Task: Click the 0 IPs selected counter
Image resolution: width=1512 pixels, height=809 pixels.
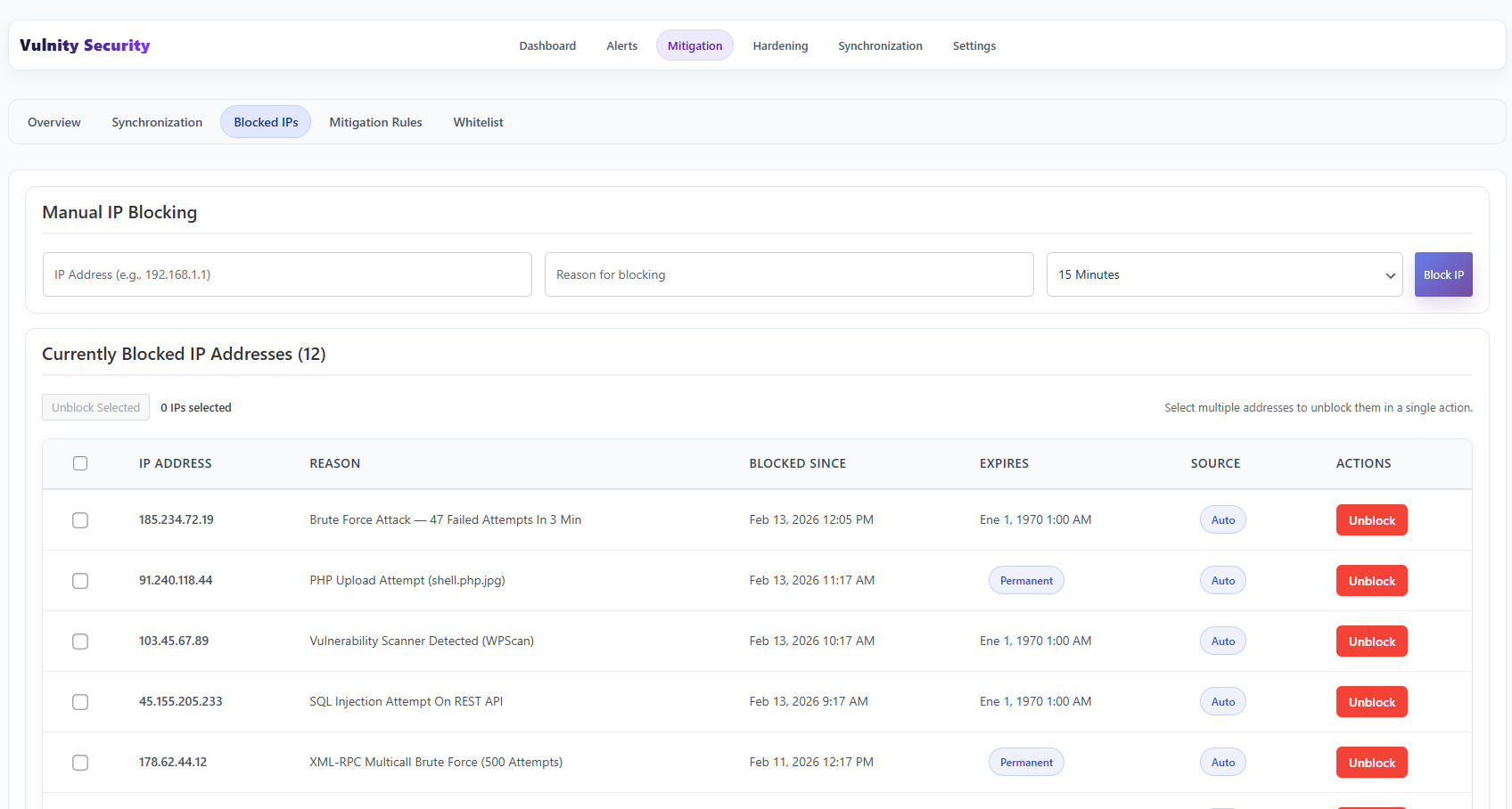Action: tap(196, 407)
